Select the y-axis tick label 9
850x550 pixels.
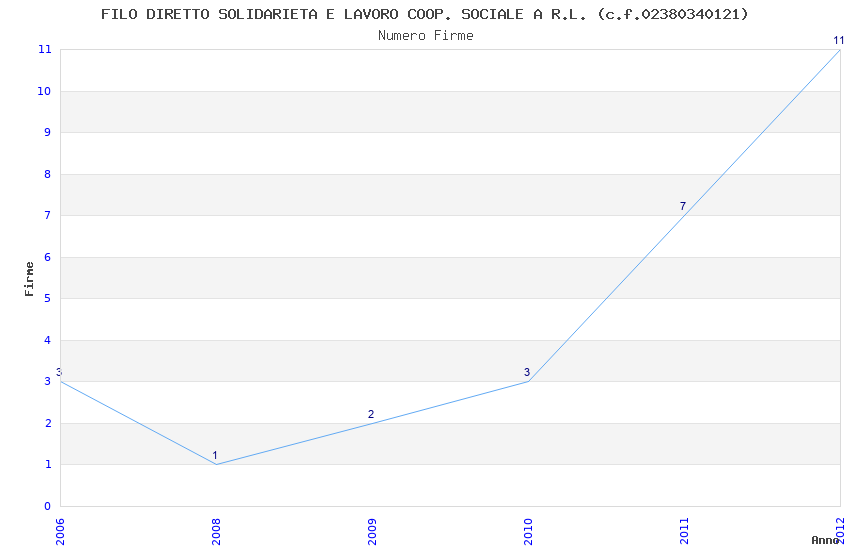[x=48, y=132]
